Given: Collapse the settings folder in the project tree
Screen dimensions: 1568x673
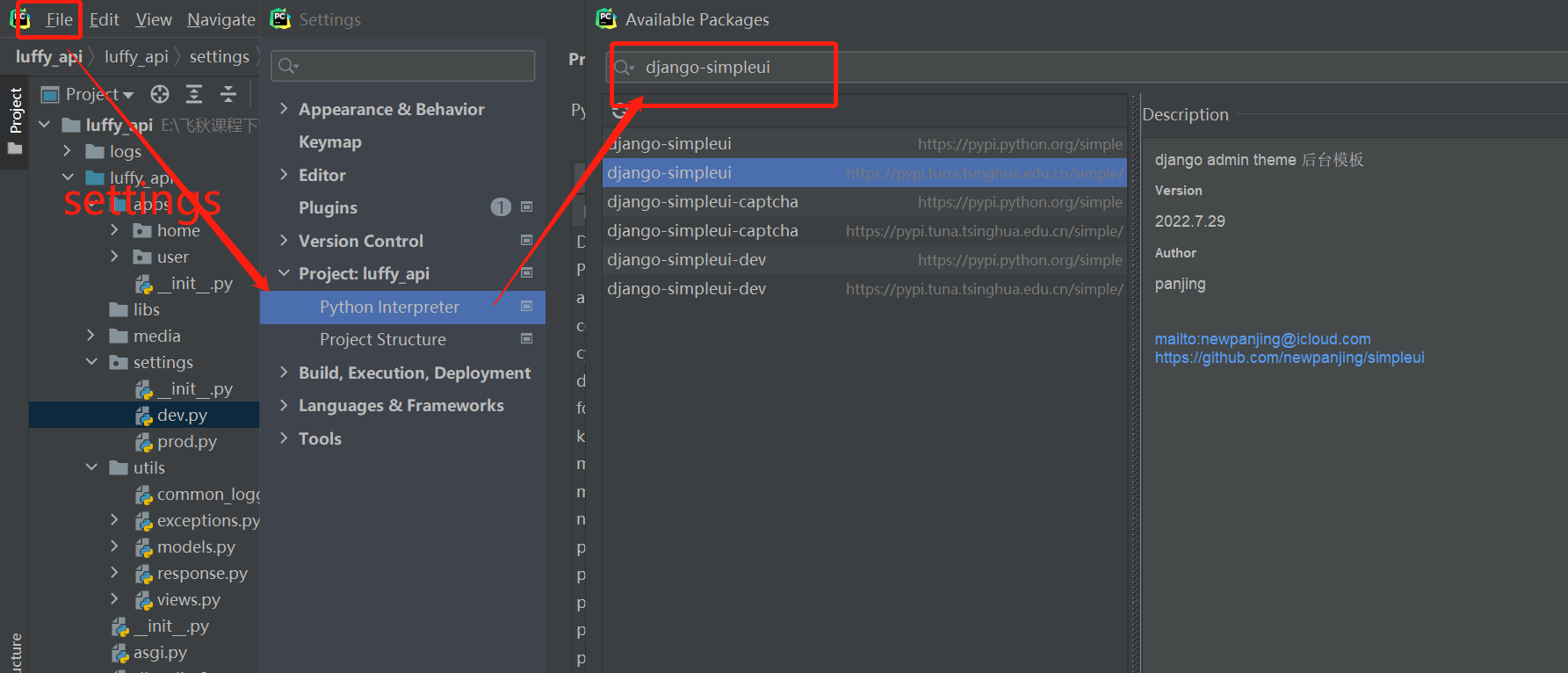Looking at the screenshot, I should pos(91,362).
